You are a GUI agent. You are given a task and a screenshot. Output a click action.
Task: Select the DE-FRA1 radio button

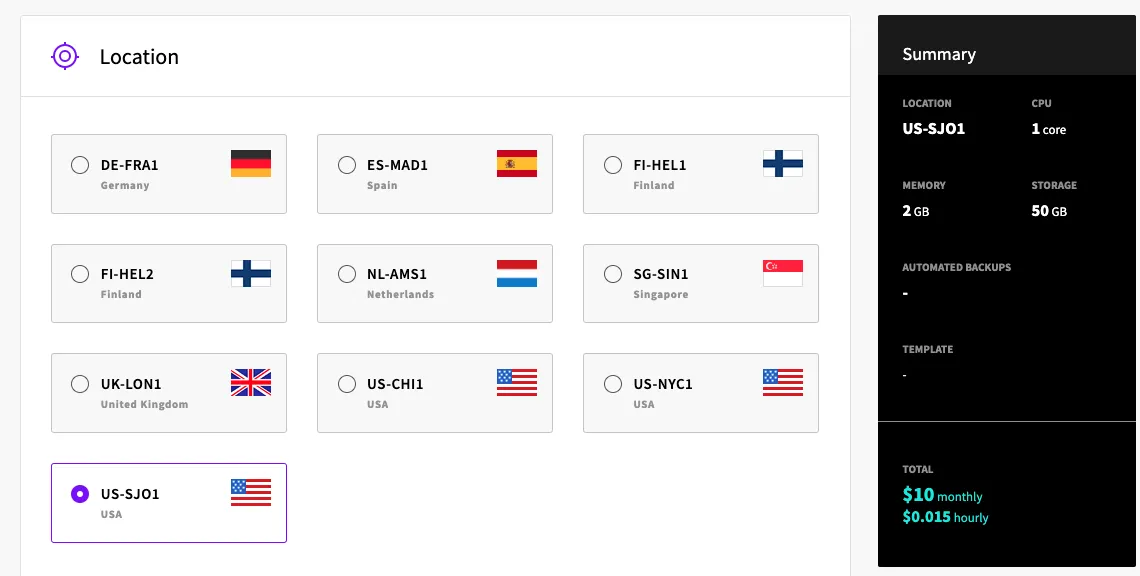80,165
